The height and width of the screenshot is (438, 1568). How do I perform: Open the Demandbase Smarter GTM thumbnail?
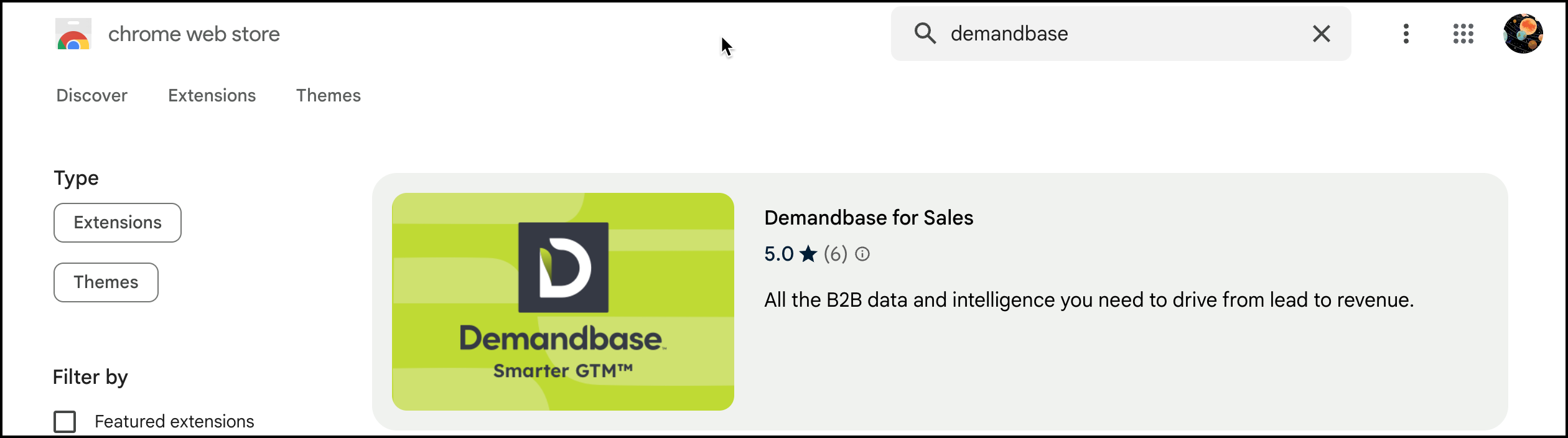point(562,302)
